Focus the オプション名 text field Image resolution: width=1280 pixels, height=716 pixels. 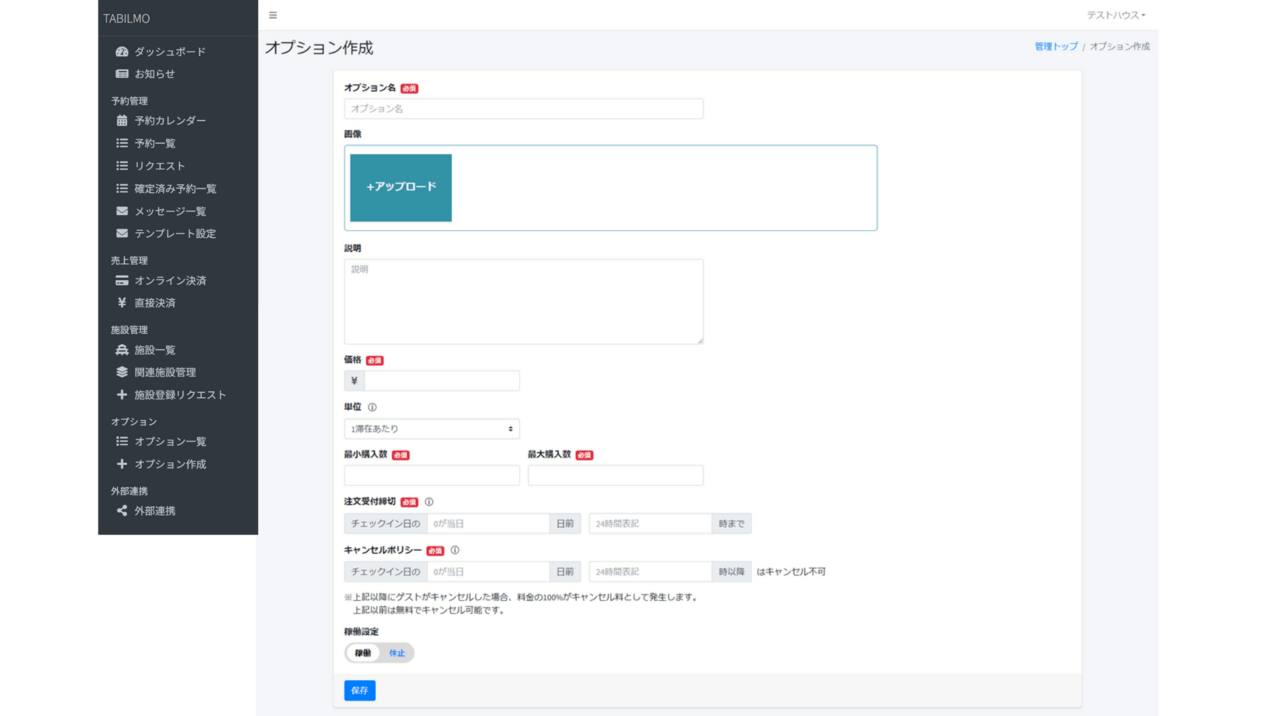(x=523, y=109)
